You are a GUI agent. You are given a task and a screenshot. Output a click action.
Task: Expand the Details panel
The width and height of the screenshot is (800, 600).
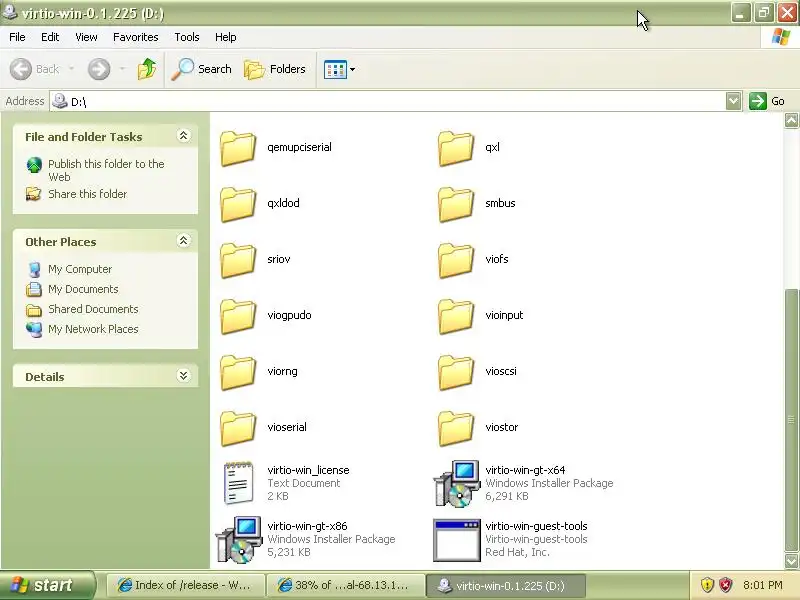click(183, 376)
